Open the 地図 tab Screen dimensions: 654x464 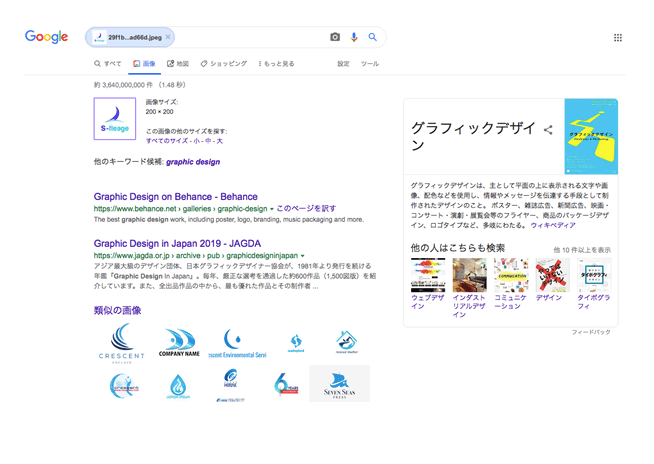point(178,64)
